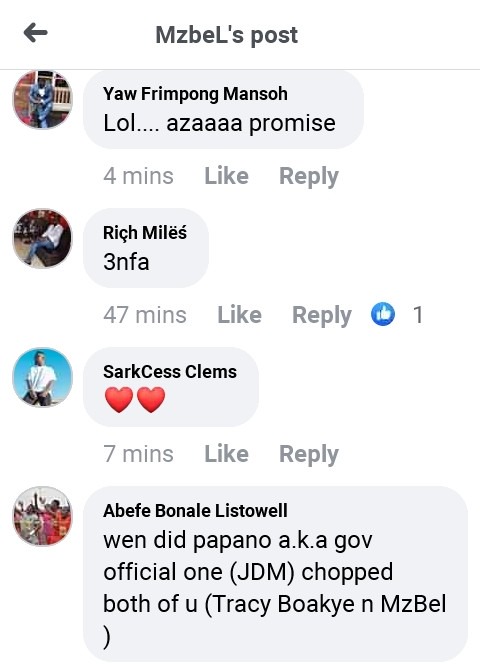Like SarkCess Clems' heart comment
The image size is (480, 664).
226,454
